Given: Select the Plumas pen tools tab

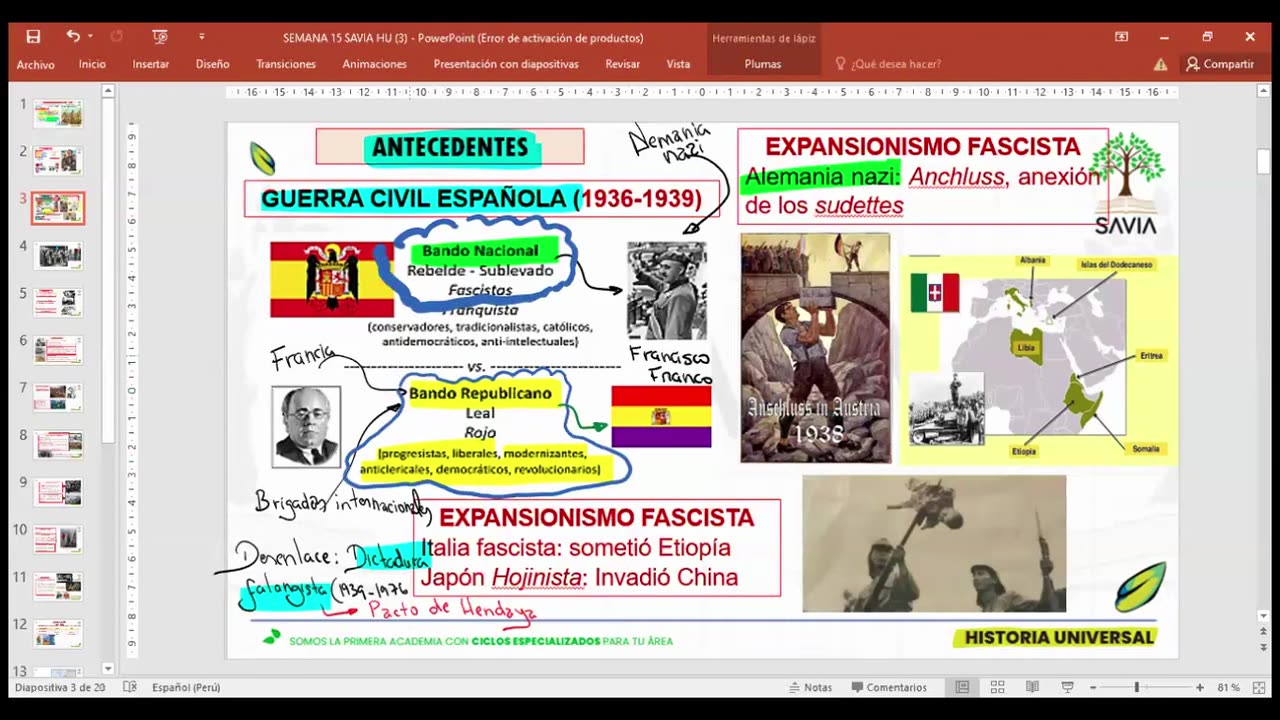Looking at the screenshot, I should [x=763, y=64].
